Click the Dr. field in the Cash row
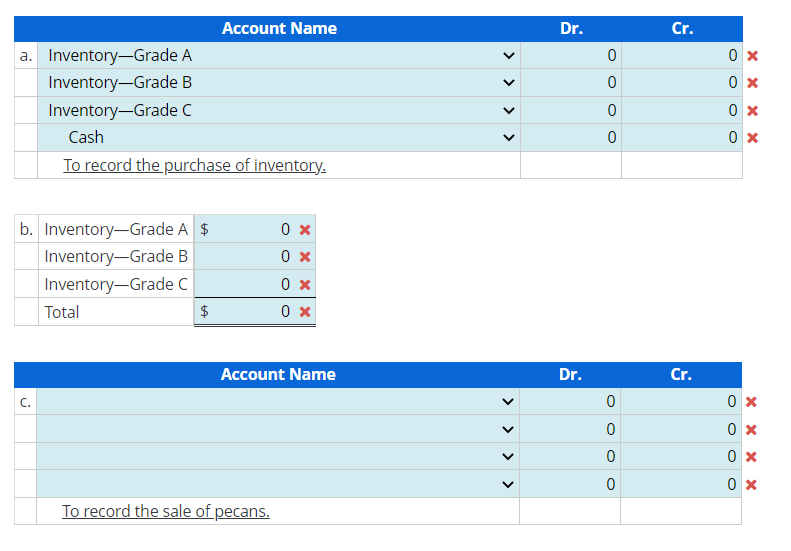Viewport: 791px width, 551px height. (x=571, y=137)
